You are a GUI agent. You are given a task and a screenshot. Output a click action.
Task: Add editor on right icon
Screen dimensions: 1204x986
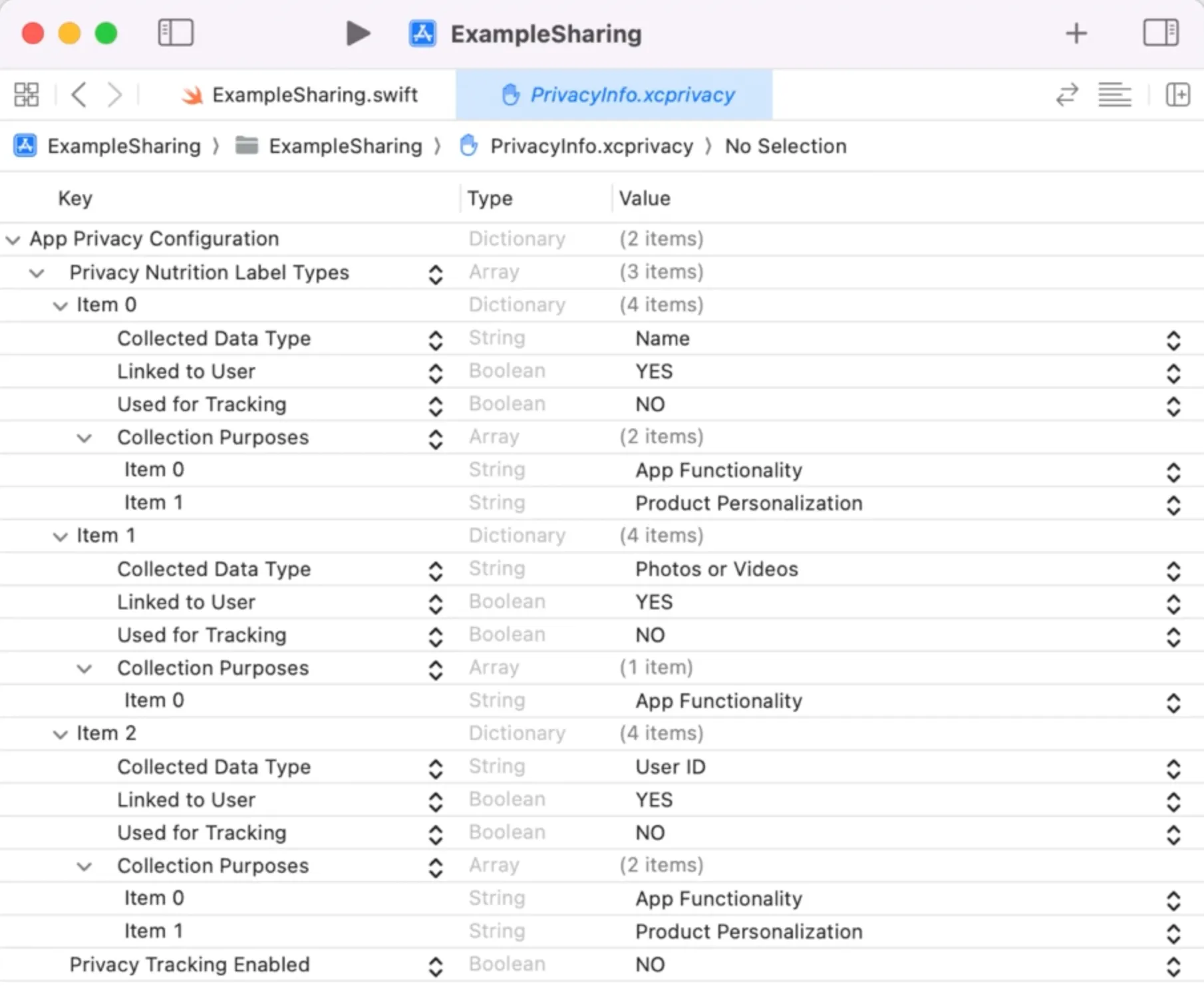(x=1177, y=94)
